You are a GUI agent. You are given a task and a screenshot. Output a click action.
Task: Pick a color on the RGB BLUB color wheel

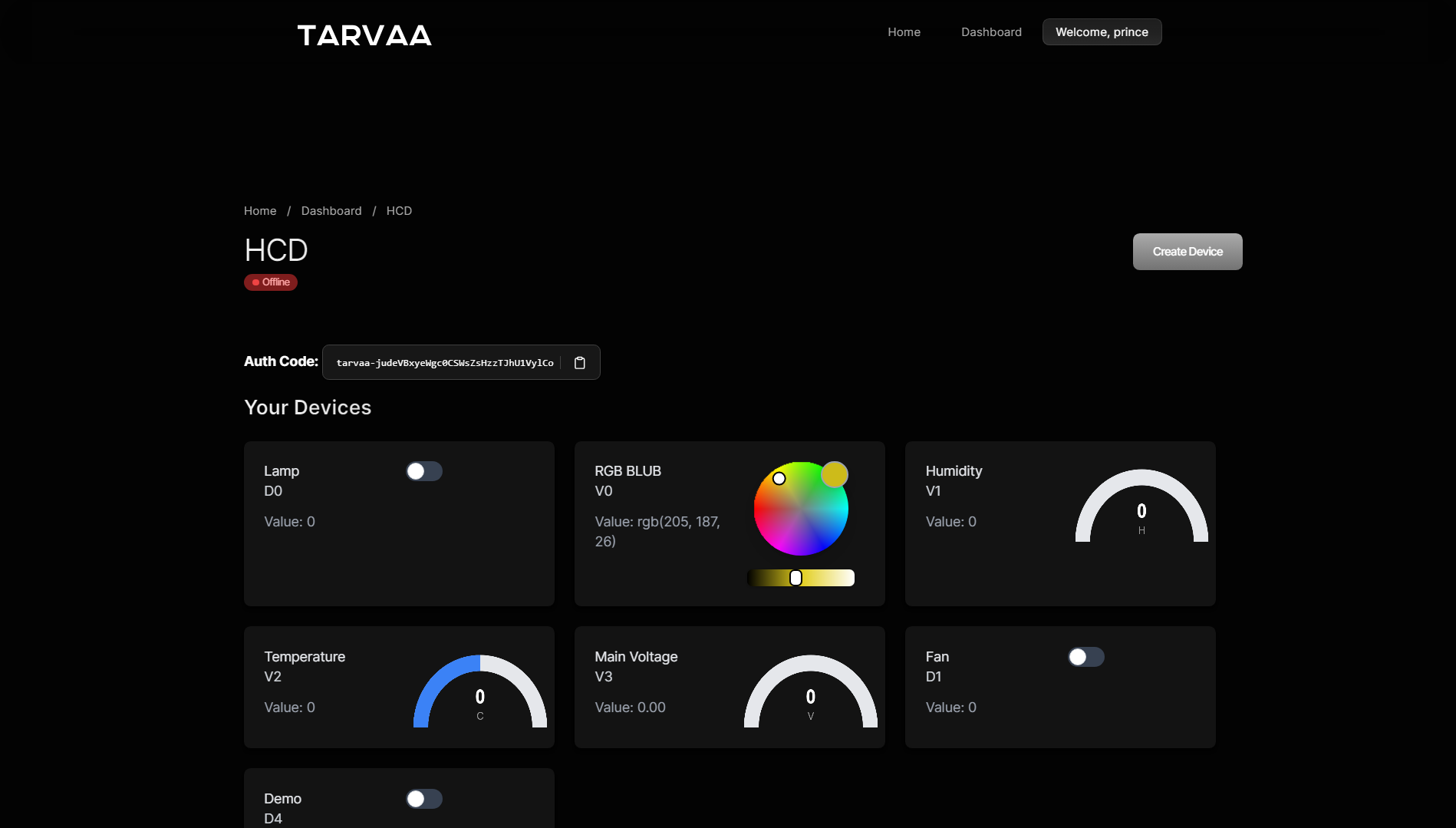(x=801, y=508)
